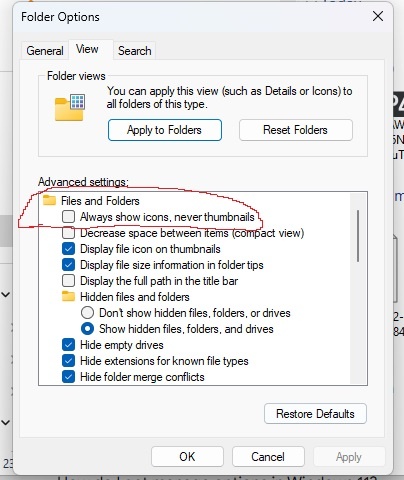This screenshot has height=480, width=404.
Task: Enable Always show icons, never thumbnails
Action: click(69, 217)
